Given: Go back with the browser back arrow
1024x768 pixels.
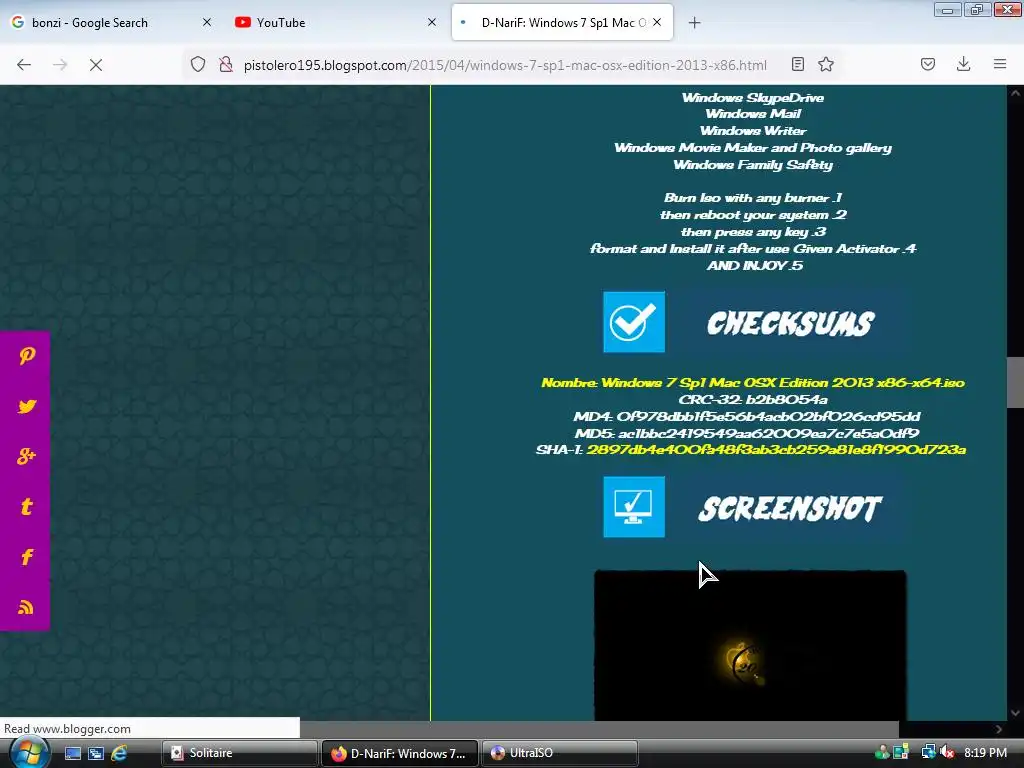Looking at the screenshot, I should click(x=24, y=64).
